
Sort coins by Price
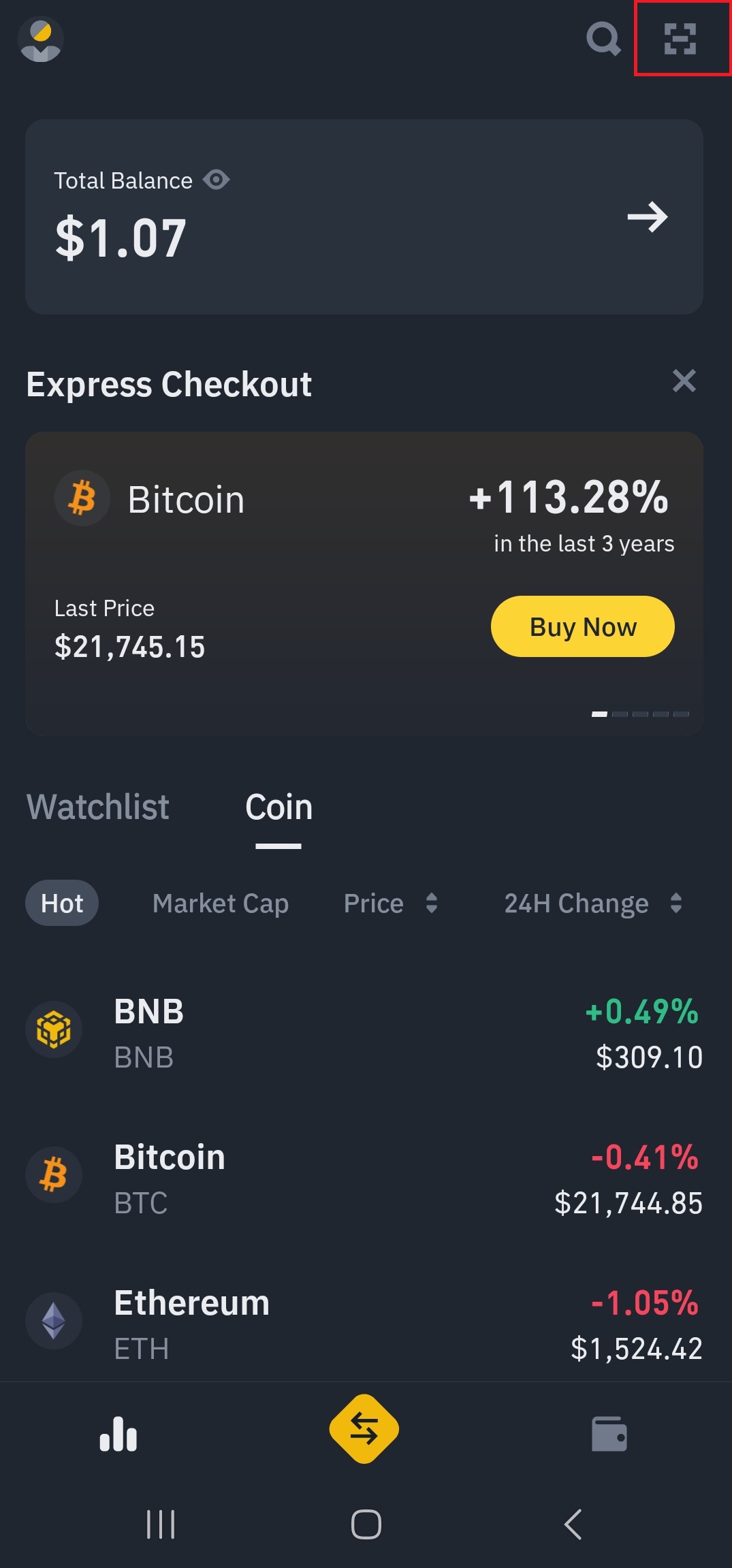pyautogui.click(x=390, y=903)
